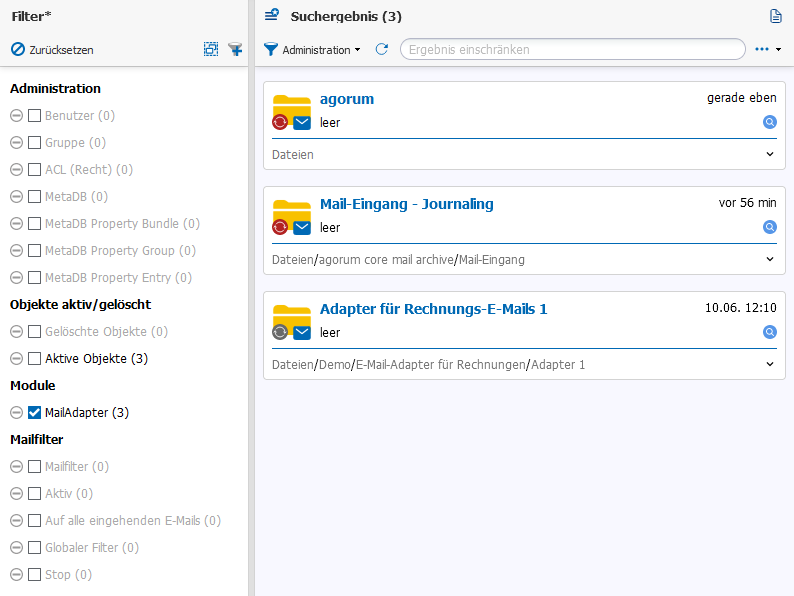Image resolution: width=794 pixels, height=596 pixels.
Task: Check Auf alle eingehenden E-Mails checkbox
Action: click(x=34, y=521)
